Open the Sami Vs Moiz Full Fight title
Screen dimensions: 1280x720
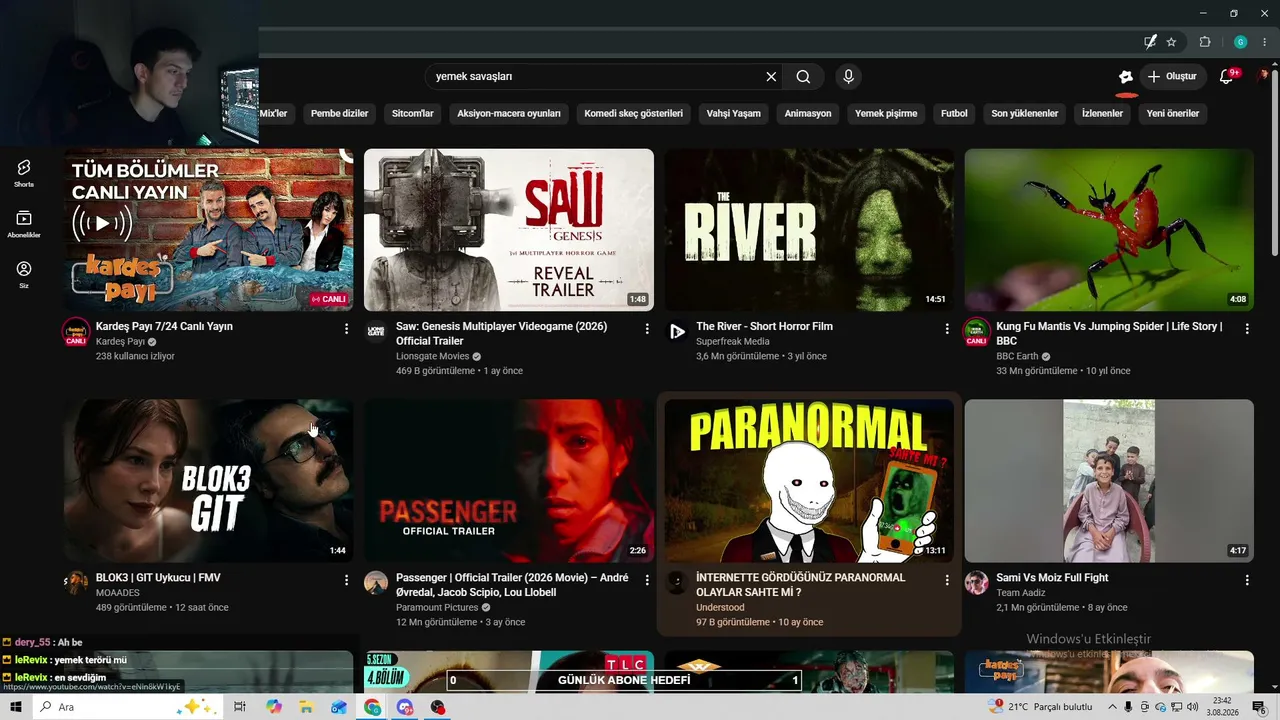pos(1052,578)
